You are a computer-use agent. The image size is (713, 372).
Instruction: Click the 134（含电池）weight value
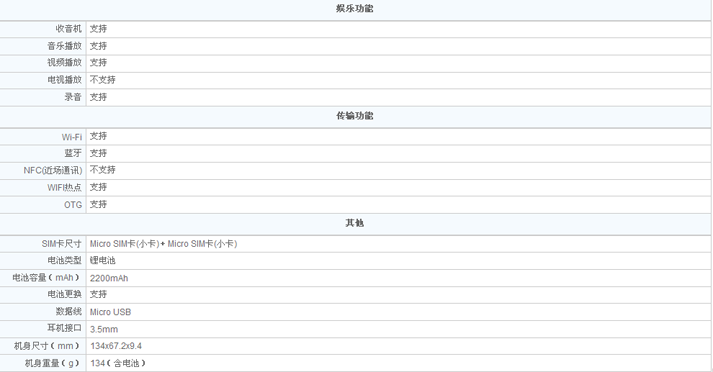118,363
